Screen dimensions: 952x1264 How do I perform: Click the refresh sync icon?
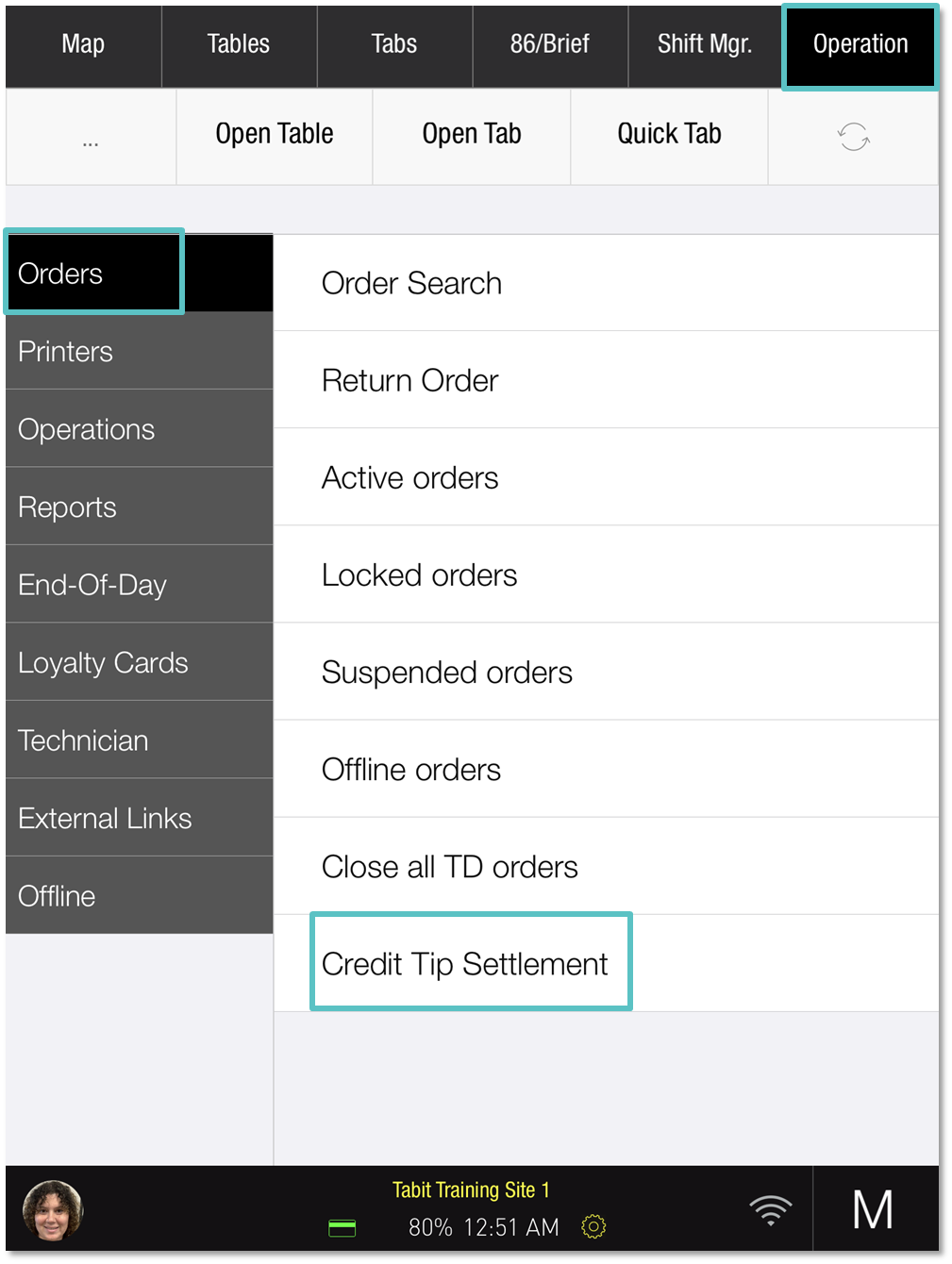pyautogui.click(x=853, y=137)
